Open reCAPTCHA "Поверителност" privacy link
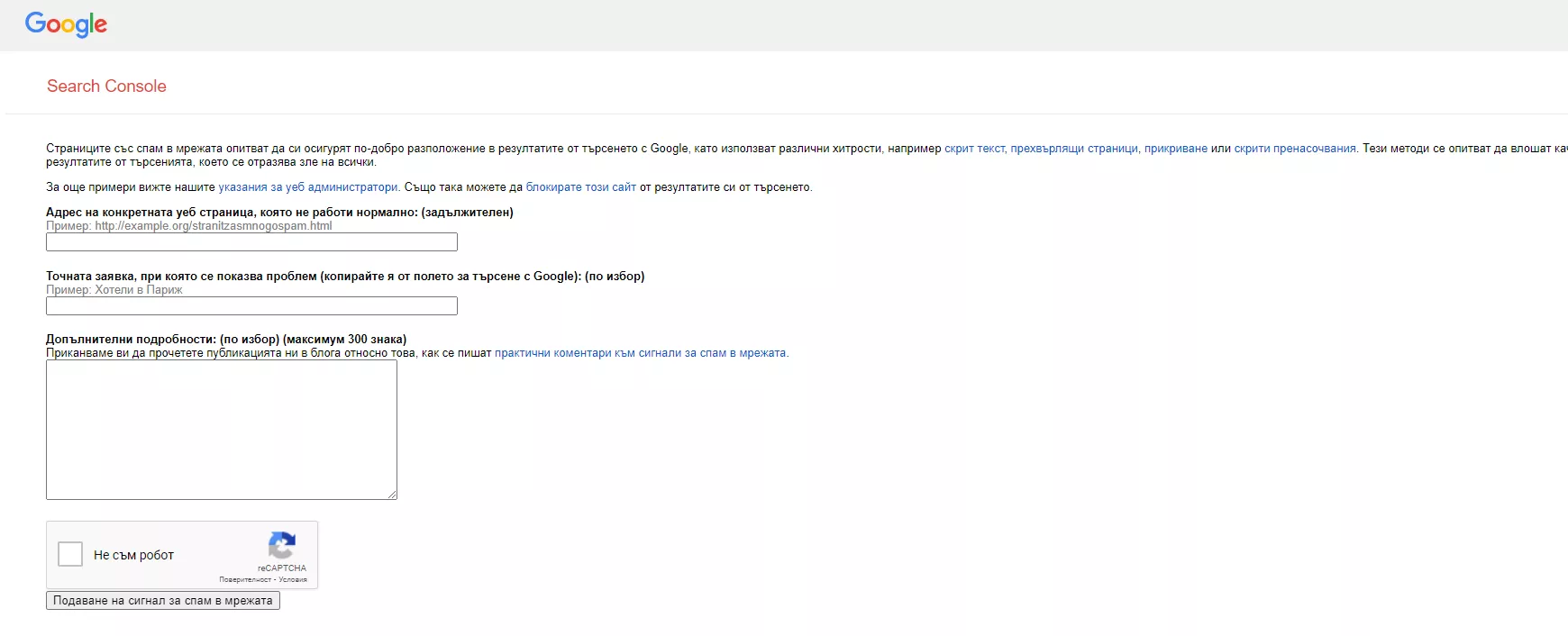This screenshot has height=636, width=1568. 245,579
